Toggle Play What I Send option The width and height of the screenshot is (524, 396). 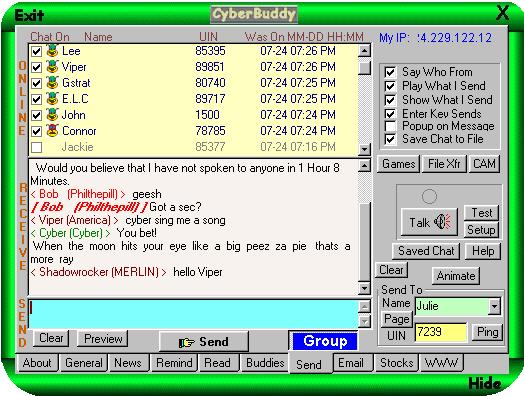coord(390,86)
